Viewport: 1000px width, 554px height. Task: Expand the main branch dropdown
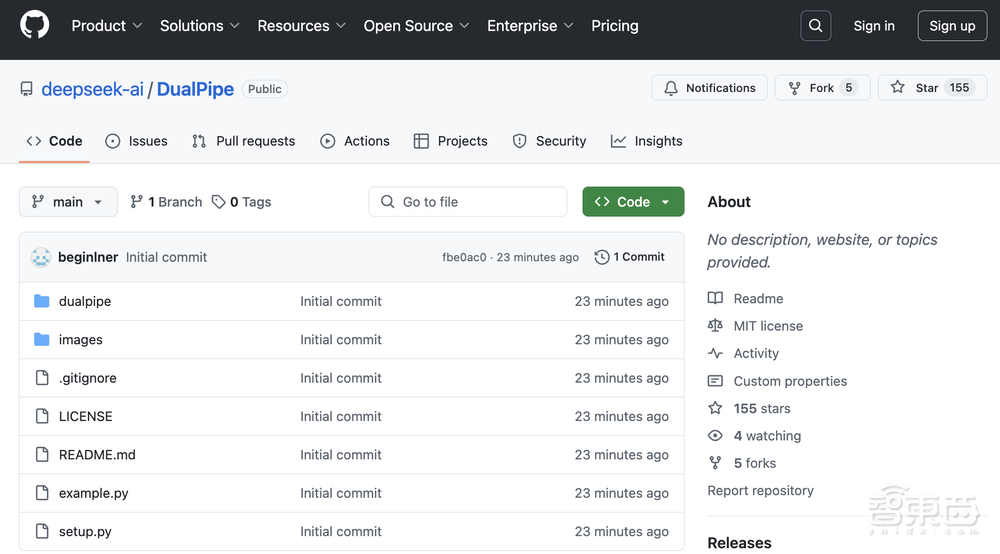coord(68,202)
